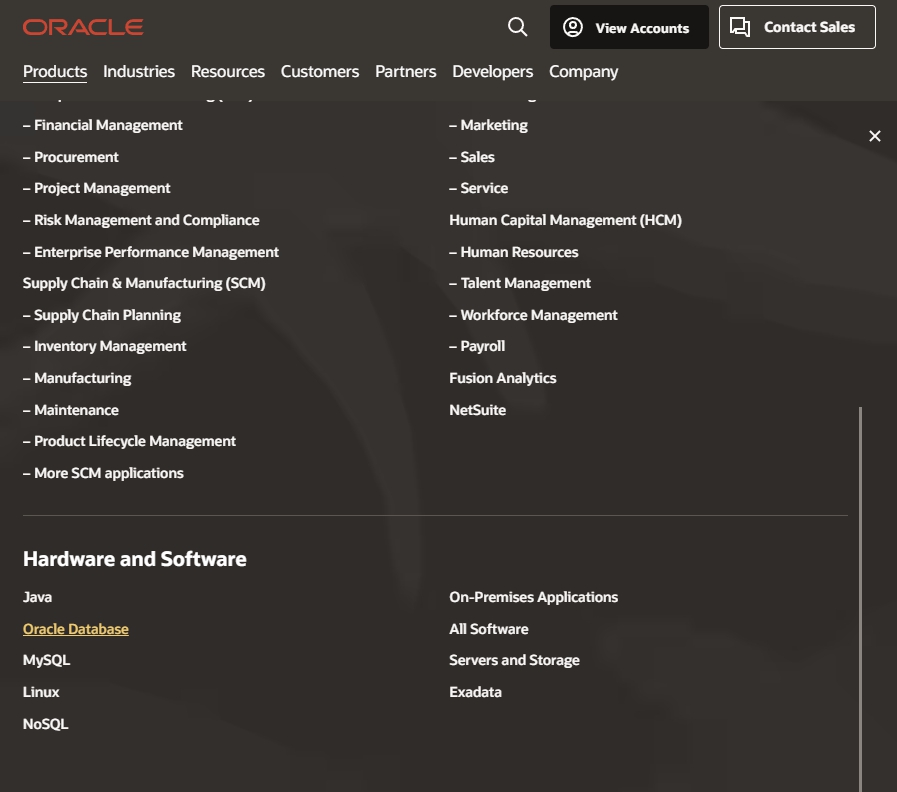The image size is (897, 792).
Task: Open Talent Management link
Action: tap(520, 283)
